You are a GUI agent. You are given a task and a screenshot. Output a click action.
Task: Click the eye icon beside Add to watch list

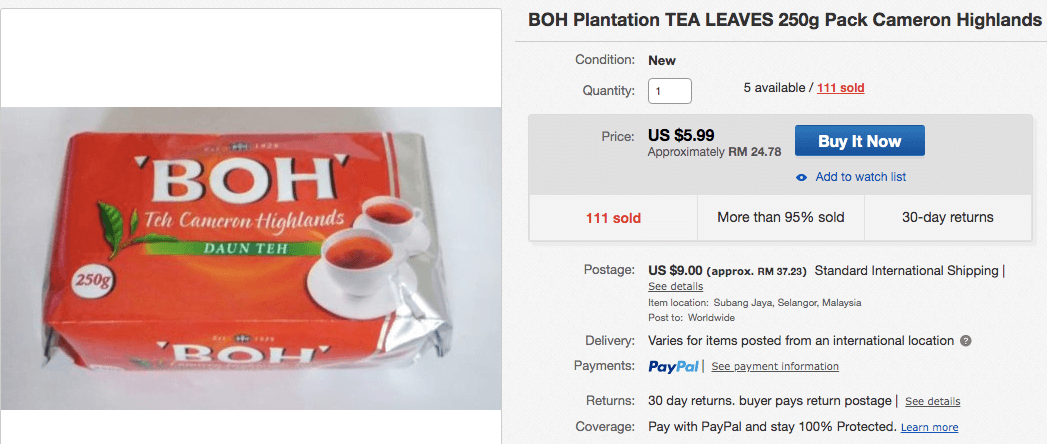[x=801, y=177]
